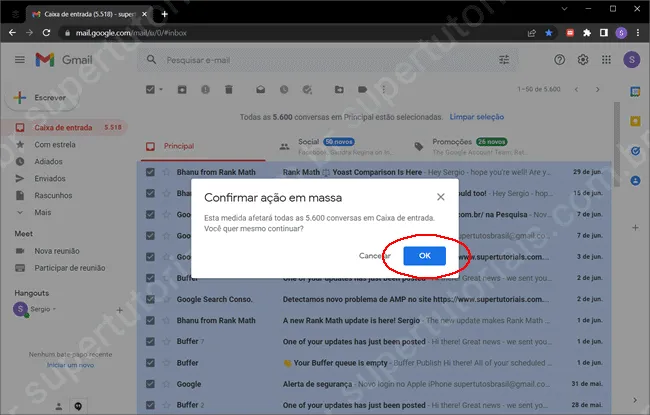Toggle the select-all checkbox in toolbar
The width and height of the screenshot is (650, 415).
tap(150, 89)
